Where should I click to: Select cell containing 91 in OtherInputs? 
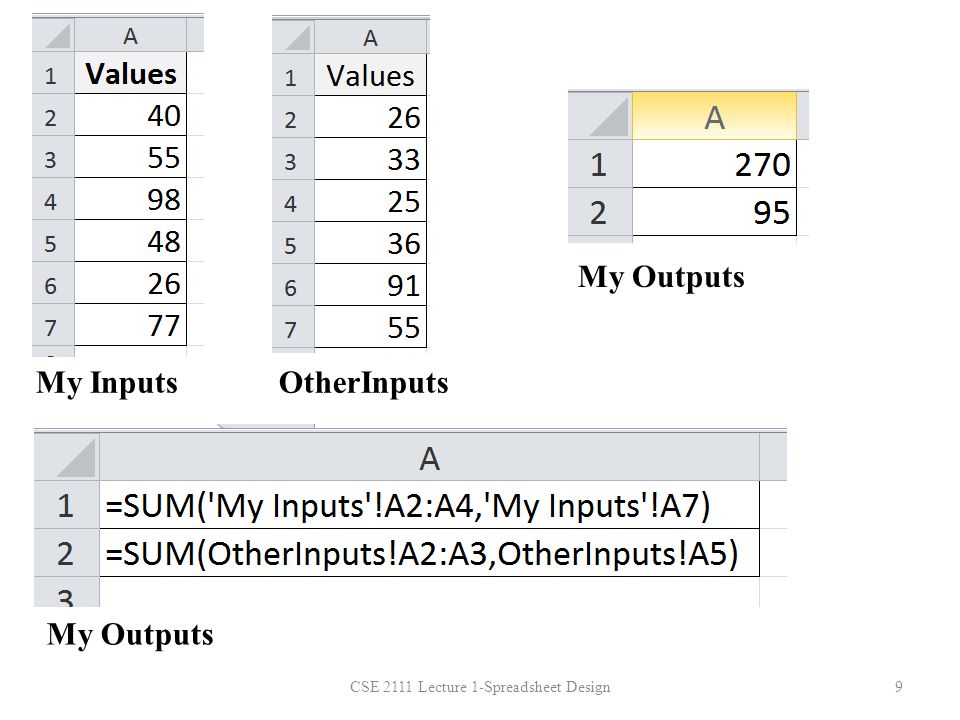[x=370, y=285]
